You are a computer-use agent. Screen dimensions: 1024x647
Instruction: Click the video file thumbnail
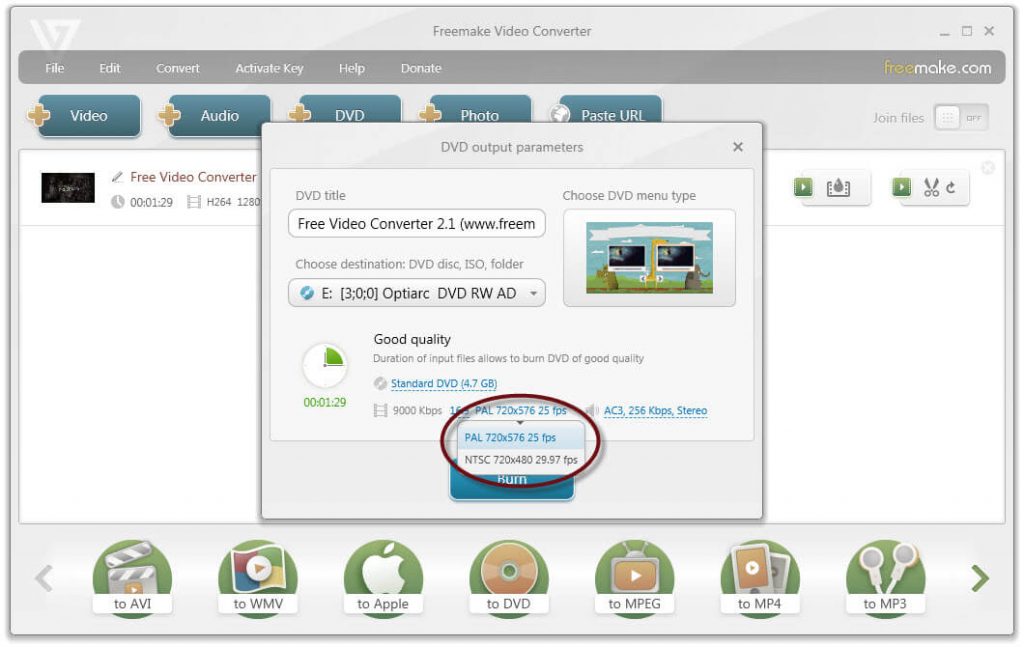coord(68,188)
